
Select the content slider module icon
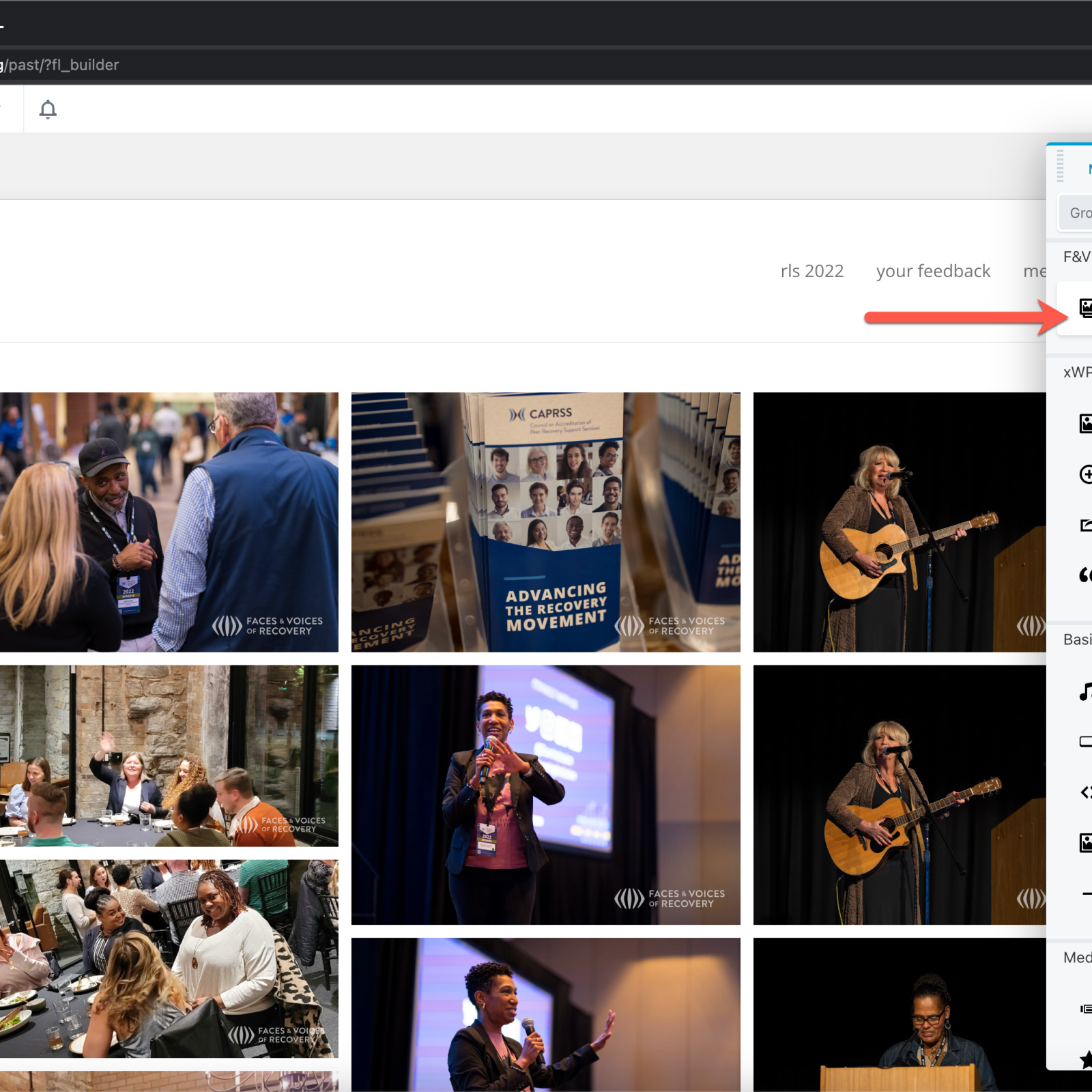(x=1085, y=1009)
